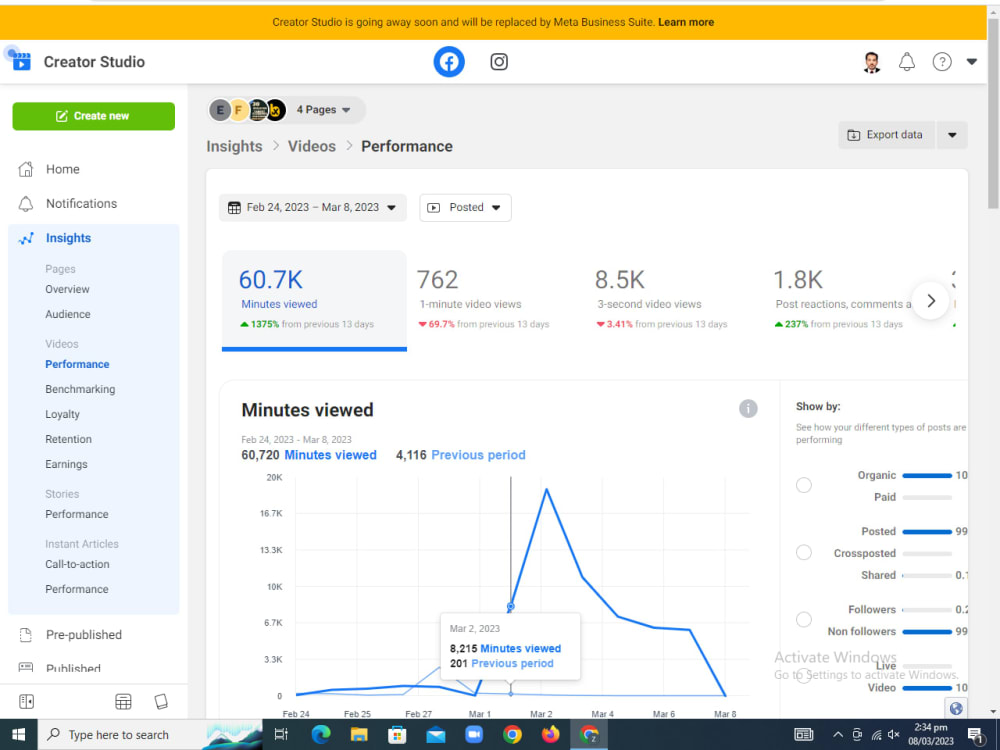Click the calculator icon at sidebar bottom
The width and height of the screenshot is (1000, 750).
point(123,701)
